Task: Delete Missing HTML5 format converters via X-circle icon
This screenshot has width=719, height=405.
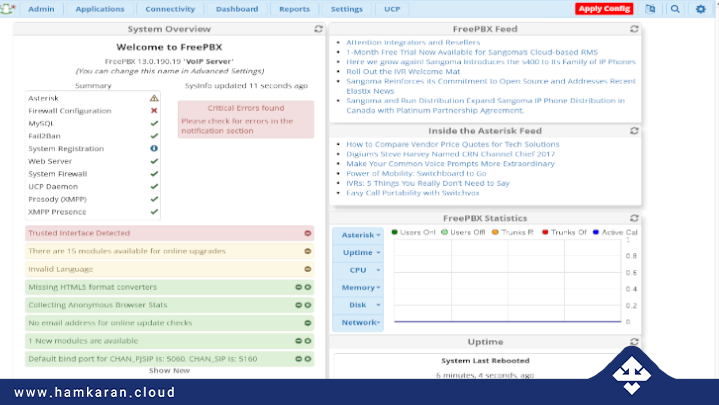Action: 308,287
